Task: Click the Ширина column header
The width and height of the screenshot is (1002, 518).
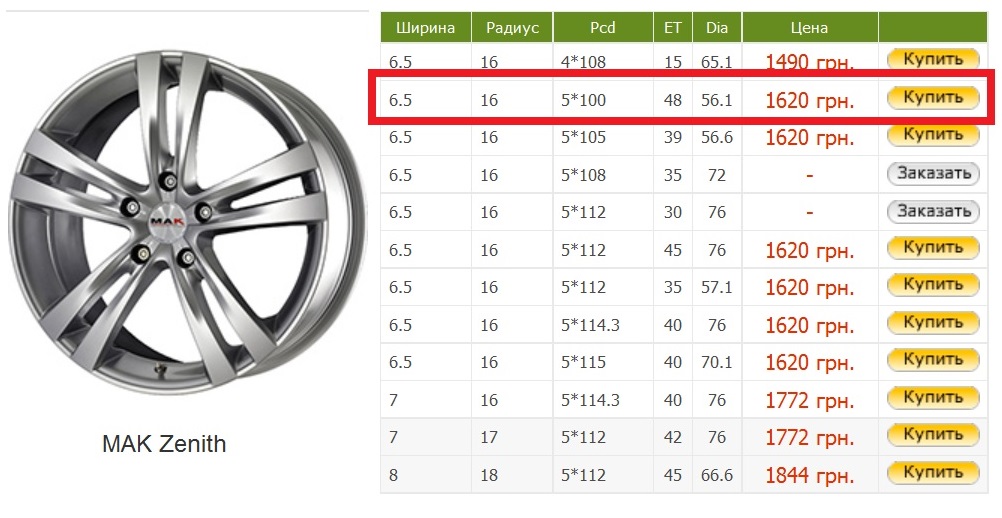Action: coord(425,28)
